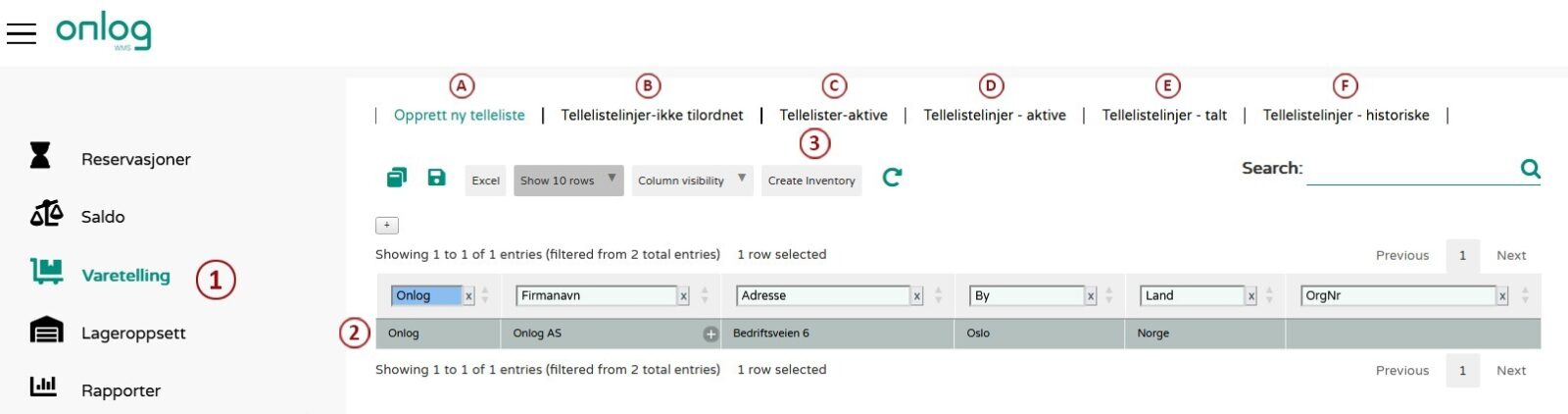Click the Excel export button
Image resolution: width=1568 pixels, height=414 pixels.
[485, 181]
